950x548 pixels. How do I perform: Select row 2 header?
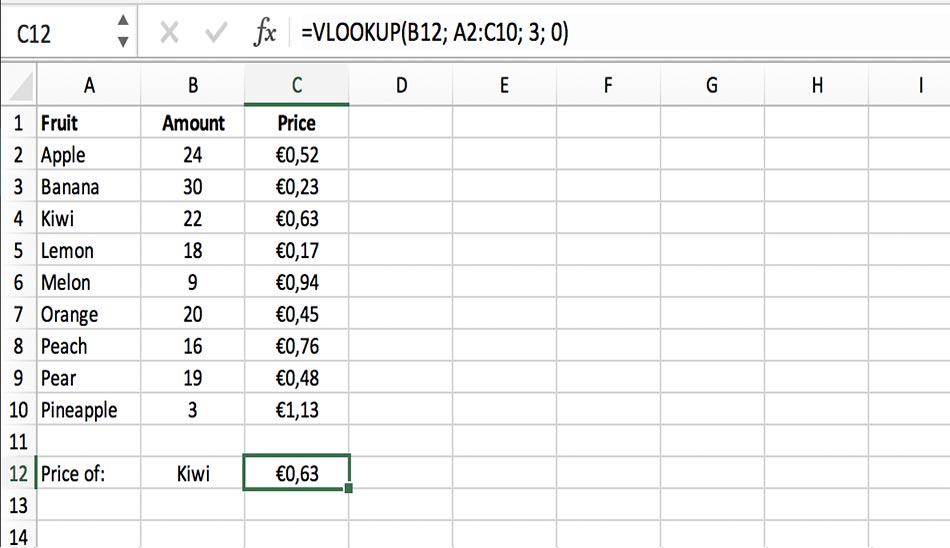[19, 155]
